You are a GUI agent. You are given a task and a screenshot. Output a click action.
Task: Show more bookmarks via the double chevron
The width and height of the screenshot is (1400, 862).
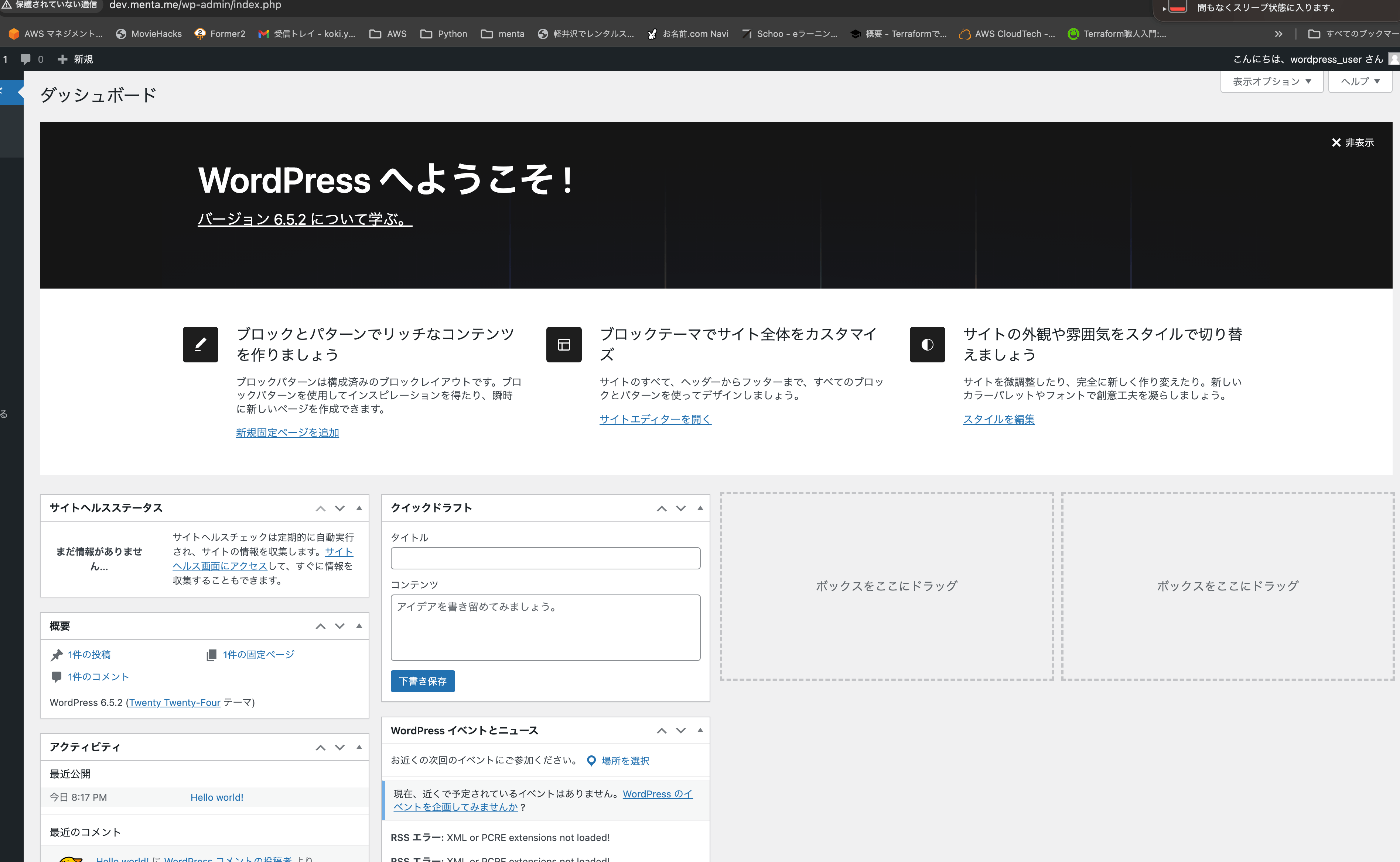(x=1278, y=34)
